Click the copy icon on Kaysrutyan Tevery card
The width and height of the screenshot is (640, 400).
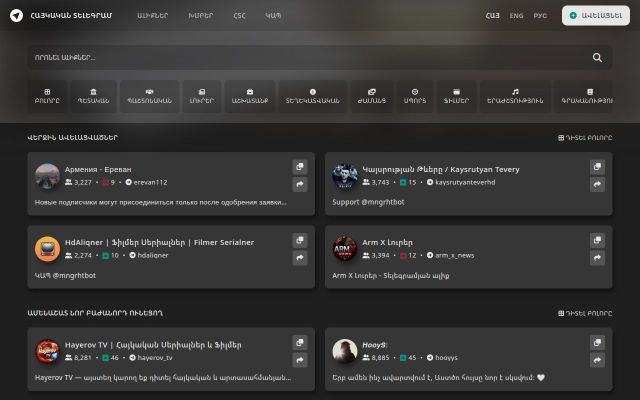pyautogui.click(x=597, y=167)
